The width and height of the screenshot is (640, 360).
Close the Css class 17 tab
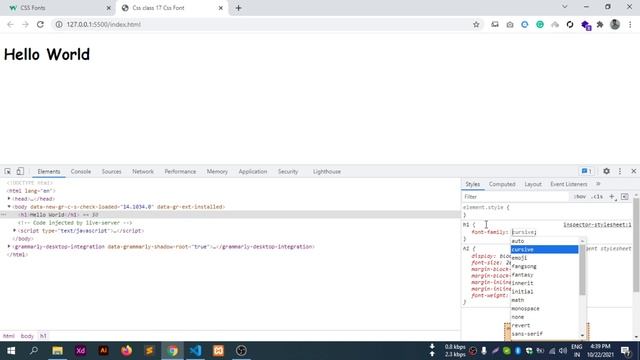(220, 8)
